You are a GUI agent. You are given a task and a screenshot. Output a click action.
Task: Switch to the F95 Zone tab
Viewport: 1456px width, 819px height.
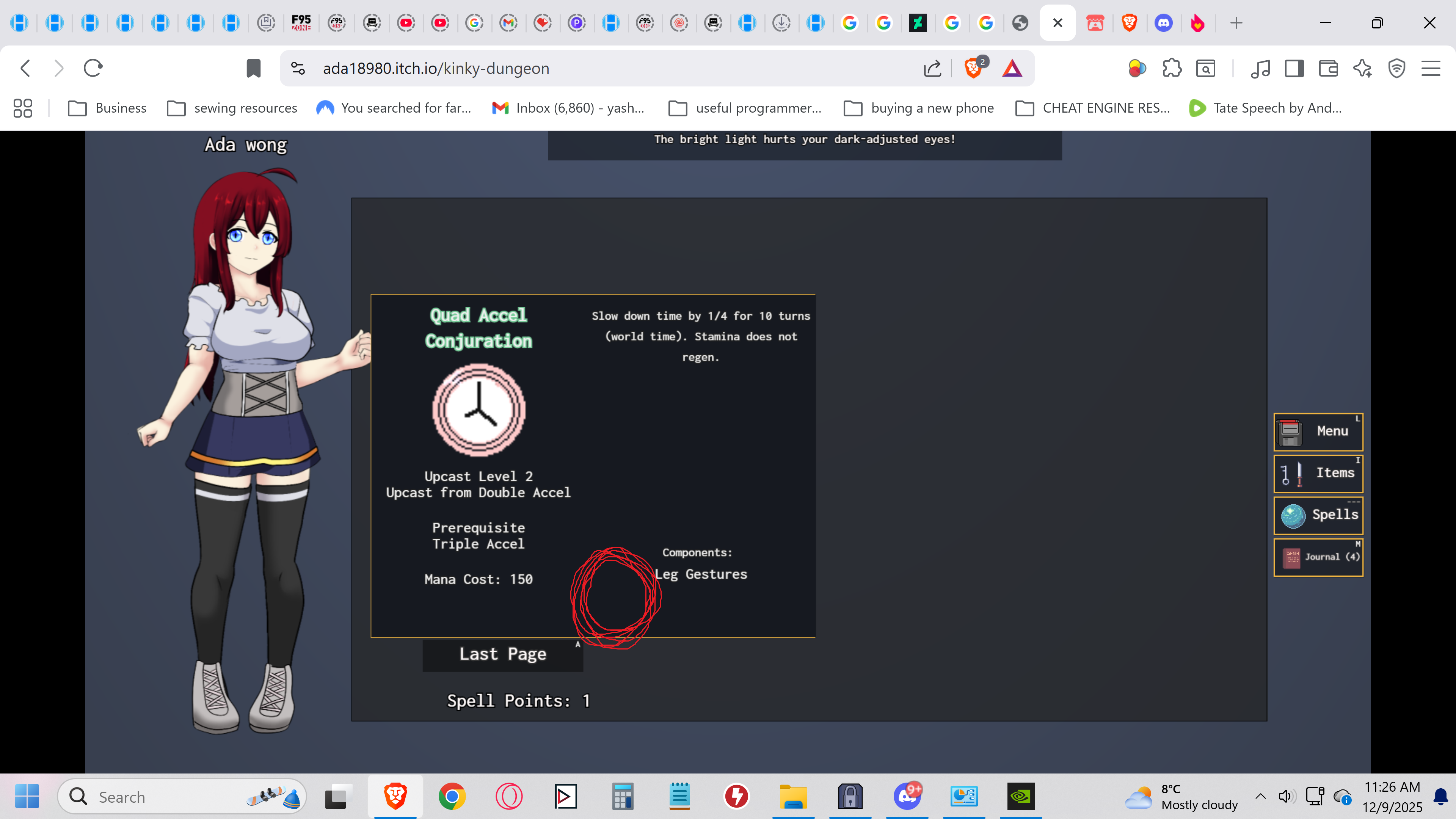301,23
